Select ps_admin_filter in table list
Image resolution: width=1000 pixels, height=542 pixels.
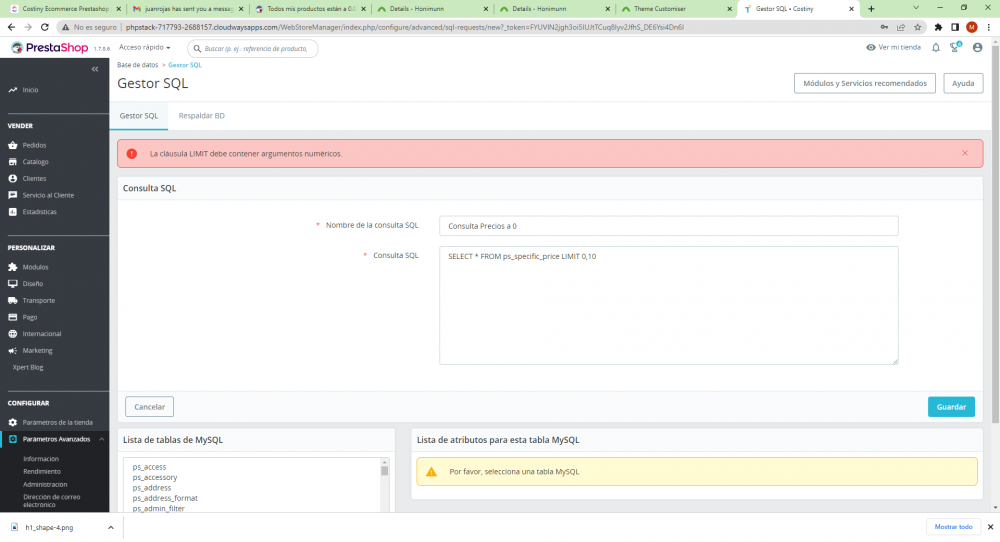click(x=159, y=508)
